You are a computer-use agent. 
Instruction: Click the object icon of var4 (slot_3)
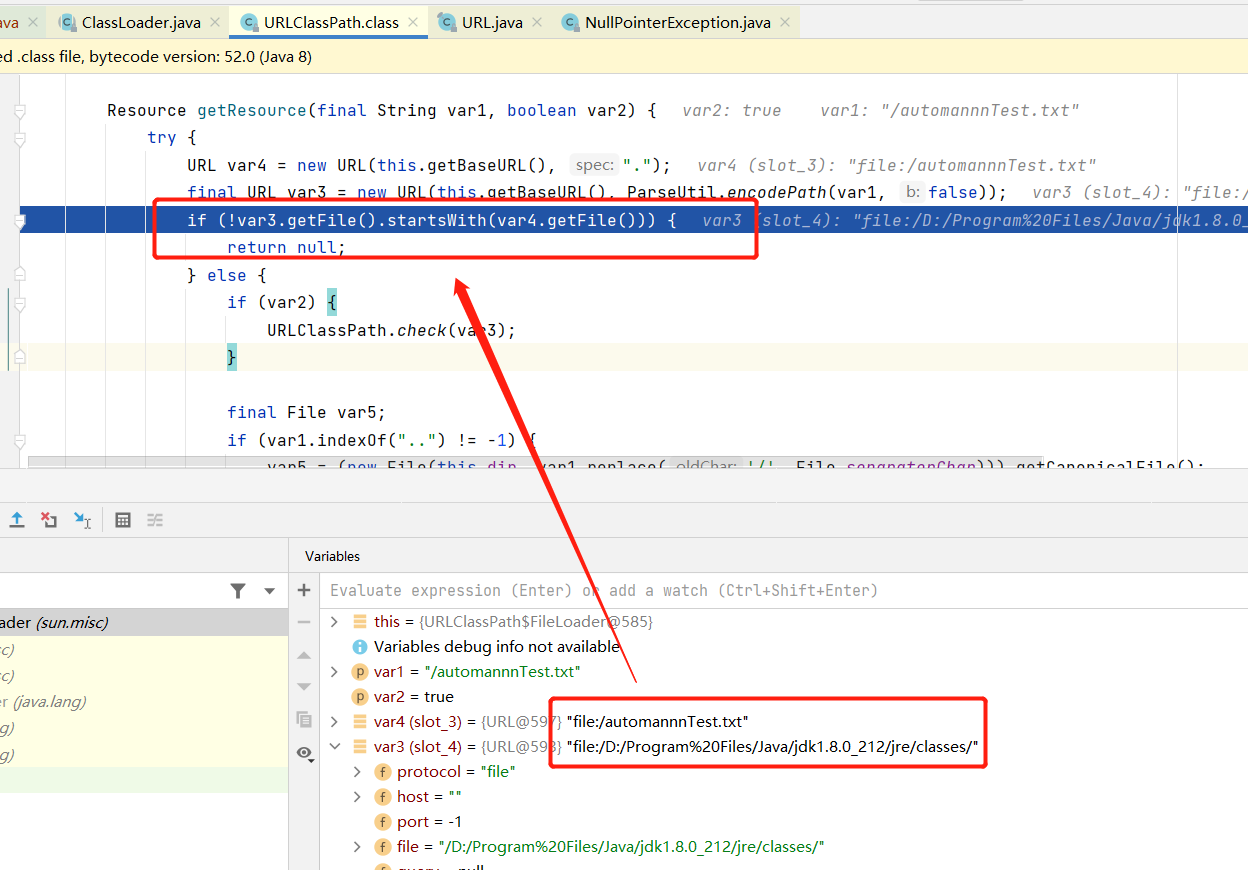tap(360, 722)
